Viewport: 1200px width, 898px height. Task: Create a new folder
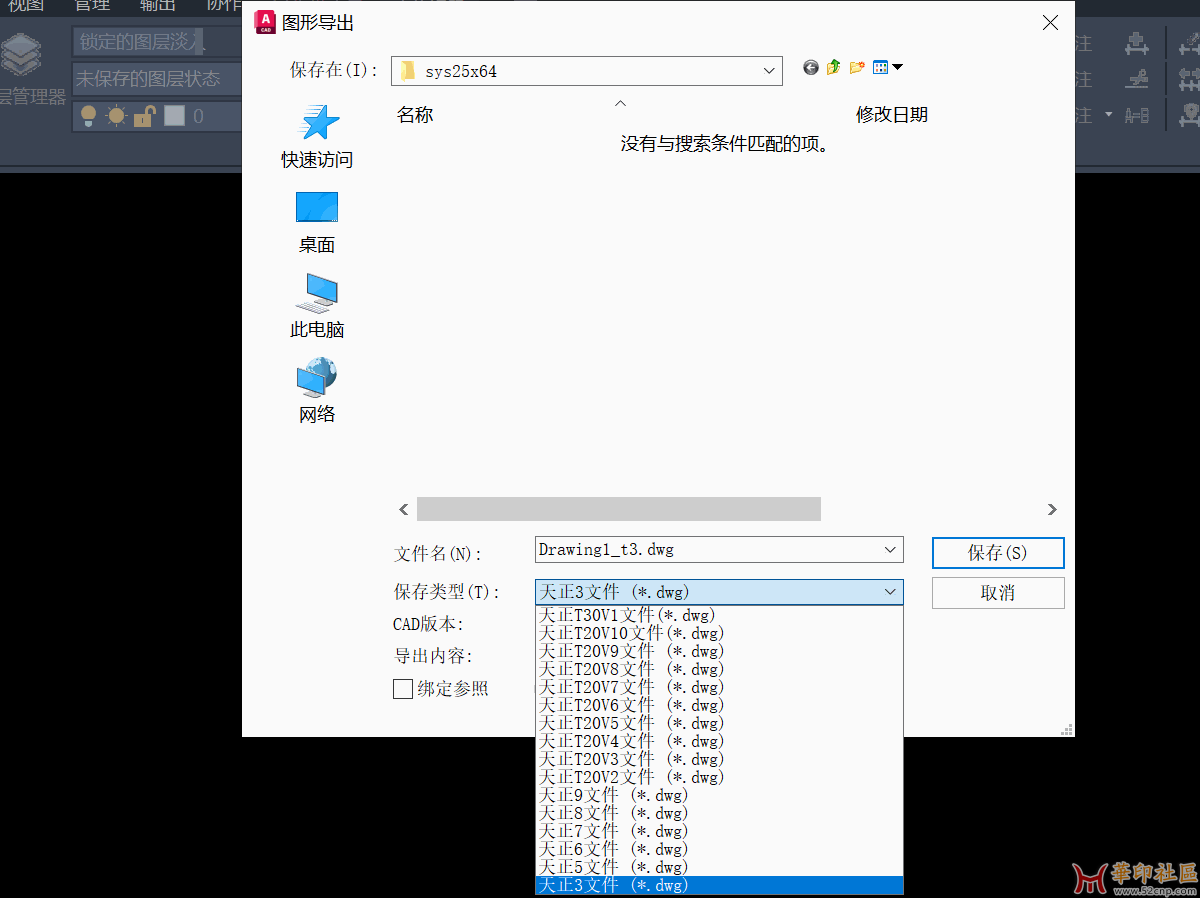(857, 68)
